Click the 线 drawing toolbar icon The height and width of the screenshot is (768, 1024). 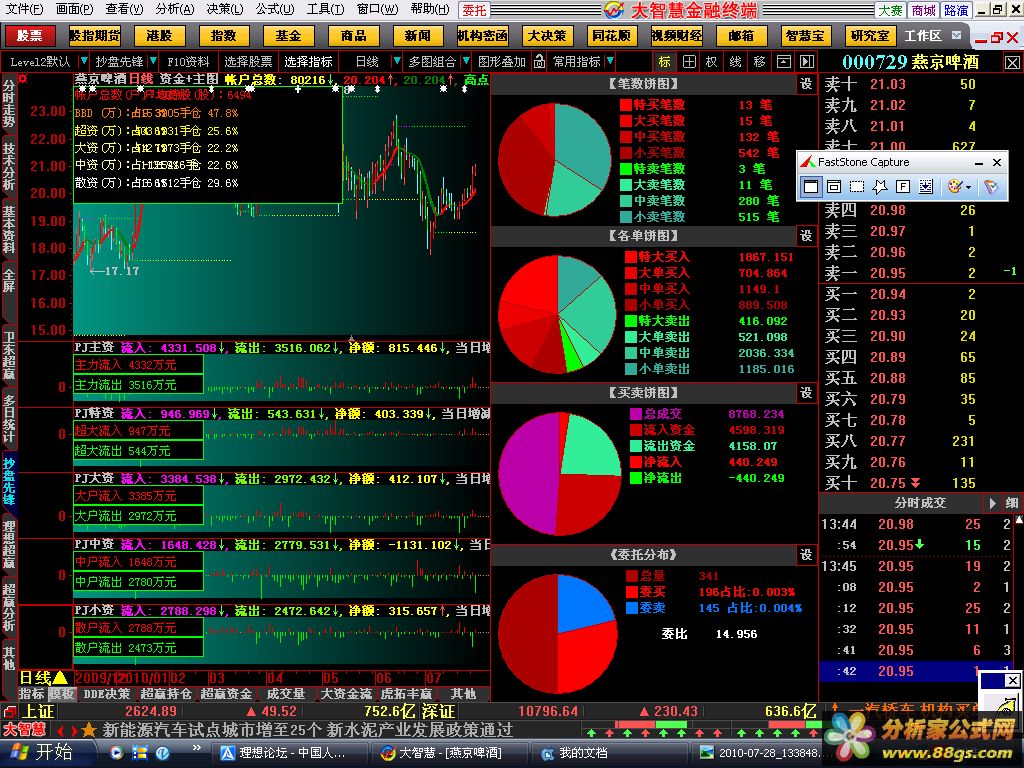735,61
